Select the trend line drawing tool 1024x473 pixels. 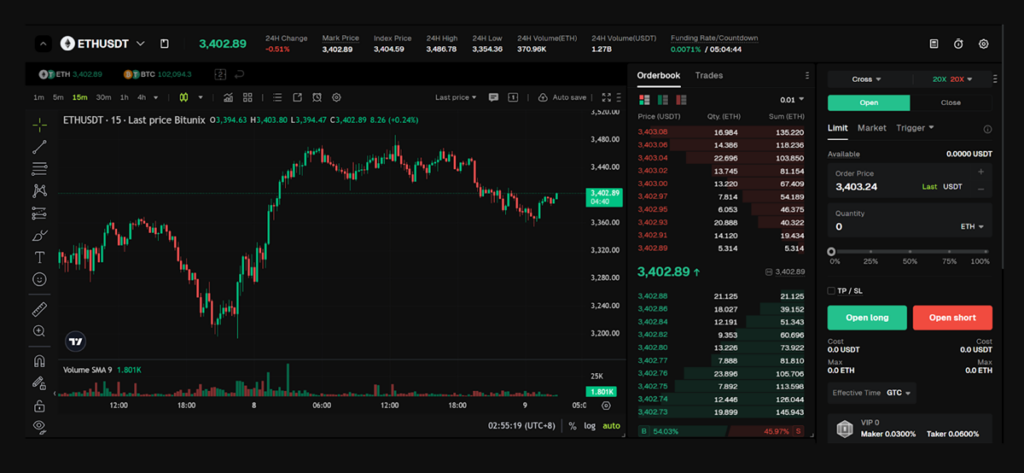tap(39, 146)
